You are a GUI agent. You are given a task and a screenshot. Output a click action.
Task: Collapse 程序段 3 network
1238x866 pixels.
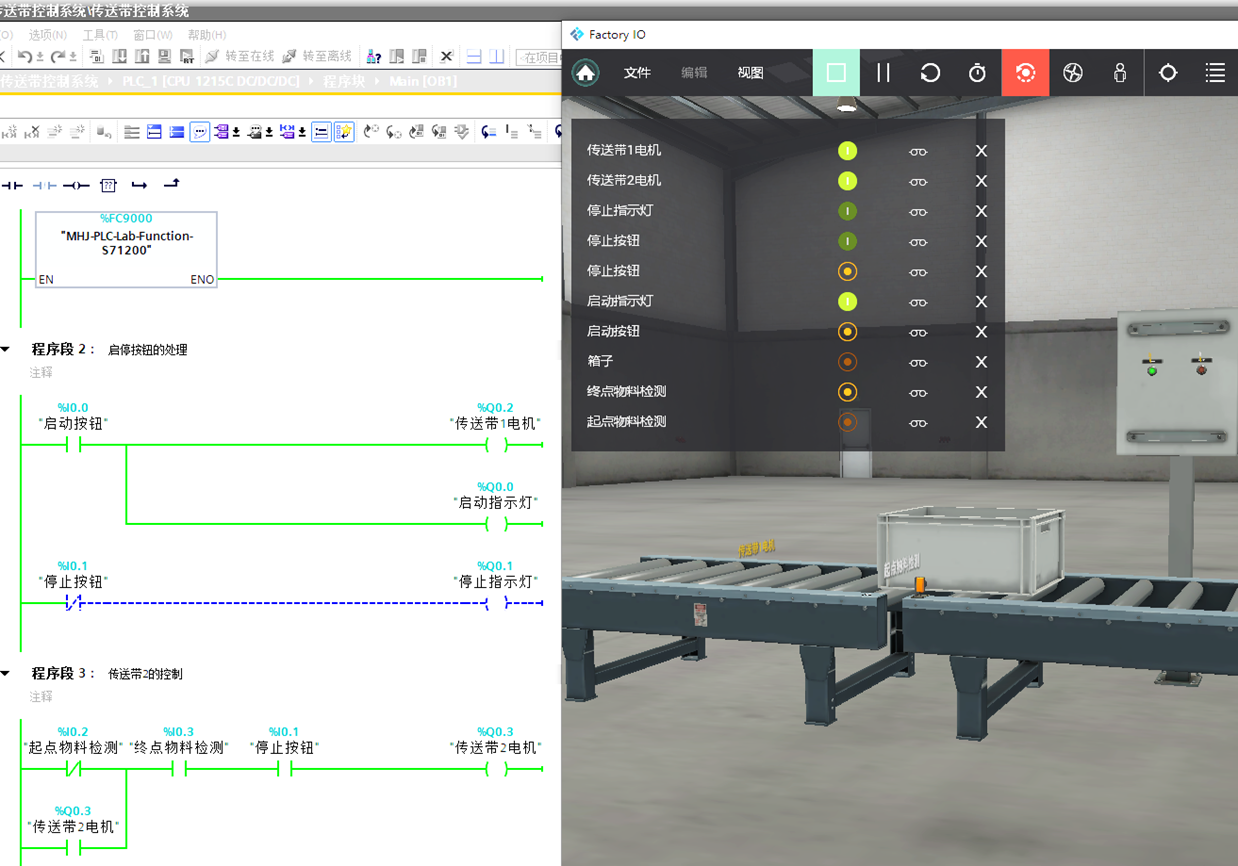click(6, 674)
